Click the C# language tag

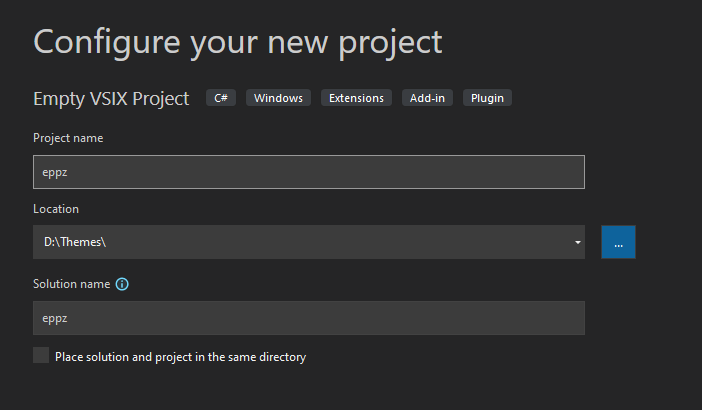221,98
